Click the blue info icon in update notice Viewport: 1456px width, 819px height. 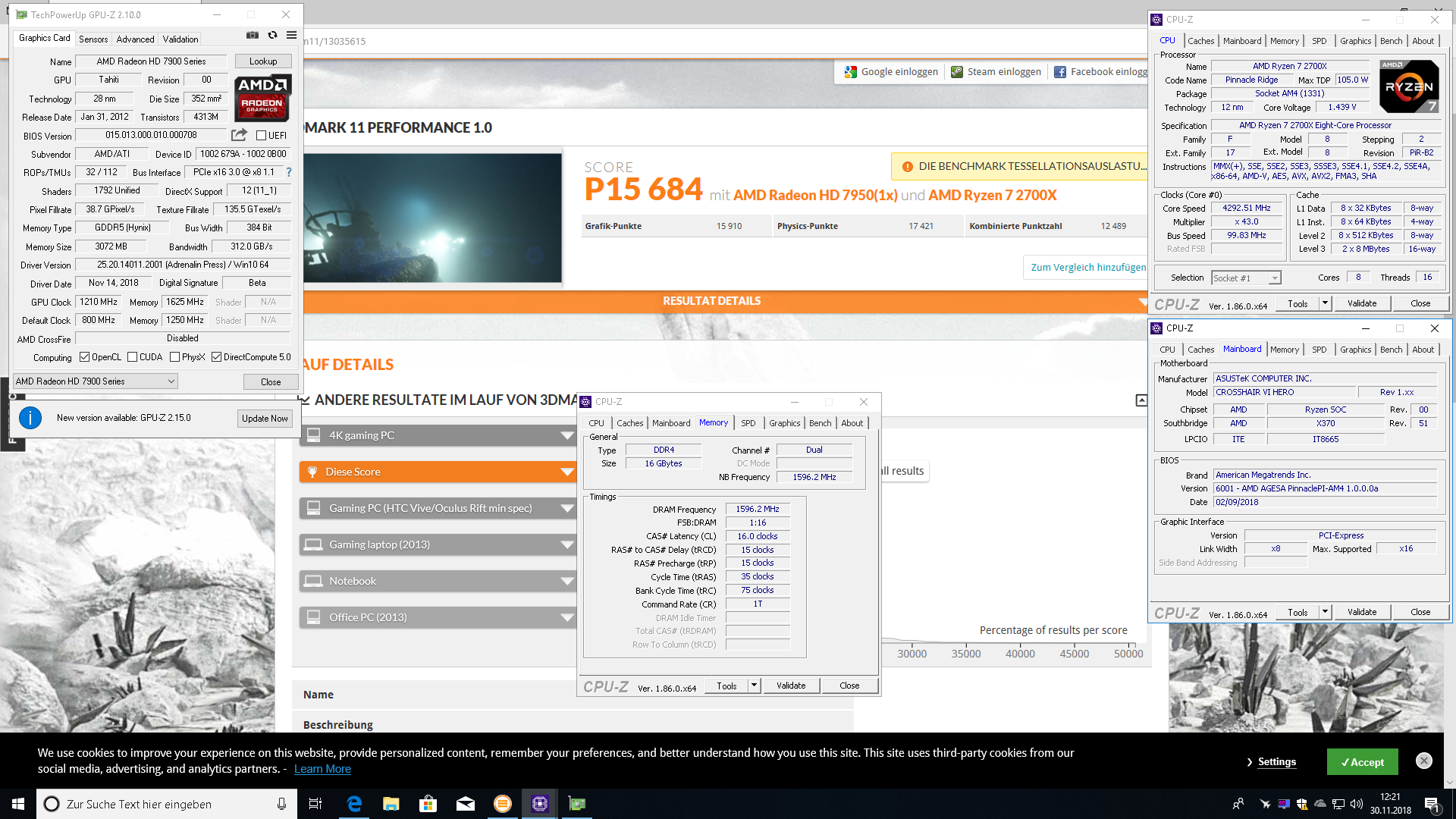(x=30, y=418)
